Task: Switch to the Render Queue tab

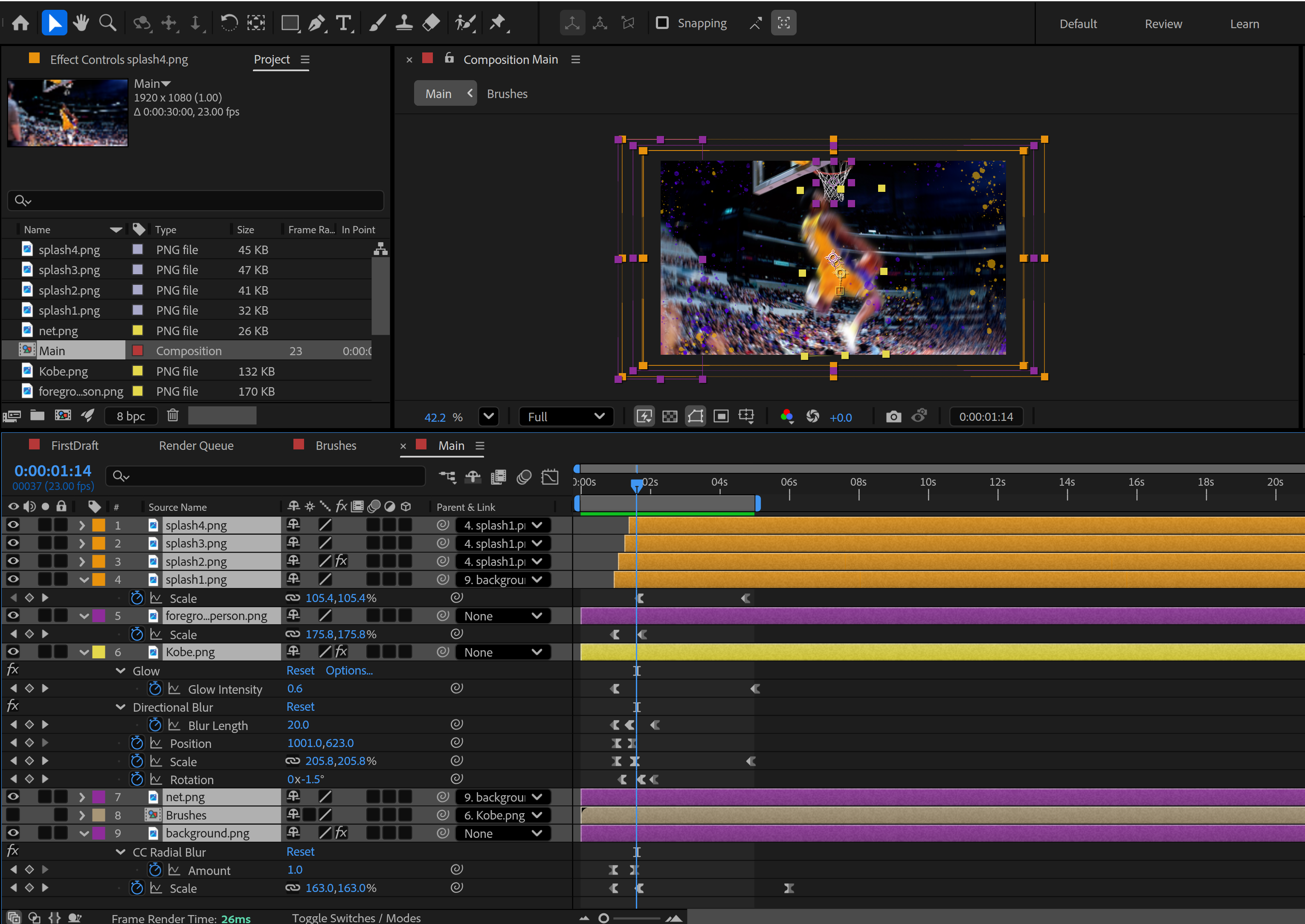Action: [x=196, y=446]
